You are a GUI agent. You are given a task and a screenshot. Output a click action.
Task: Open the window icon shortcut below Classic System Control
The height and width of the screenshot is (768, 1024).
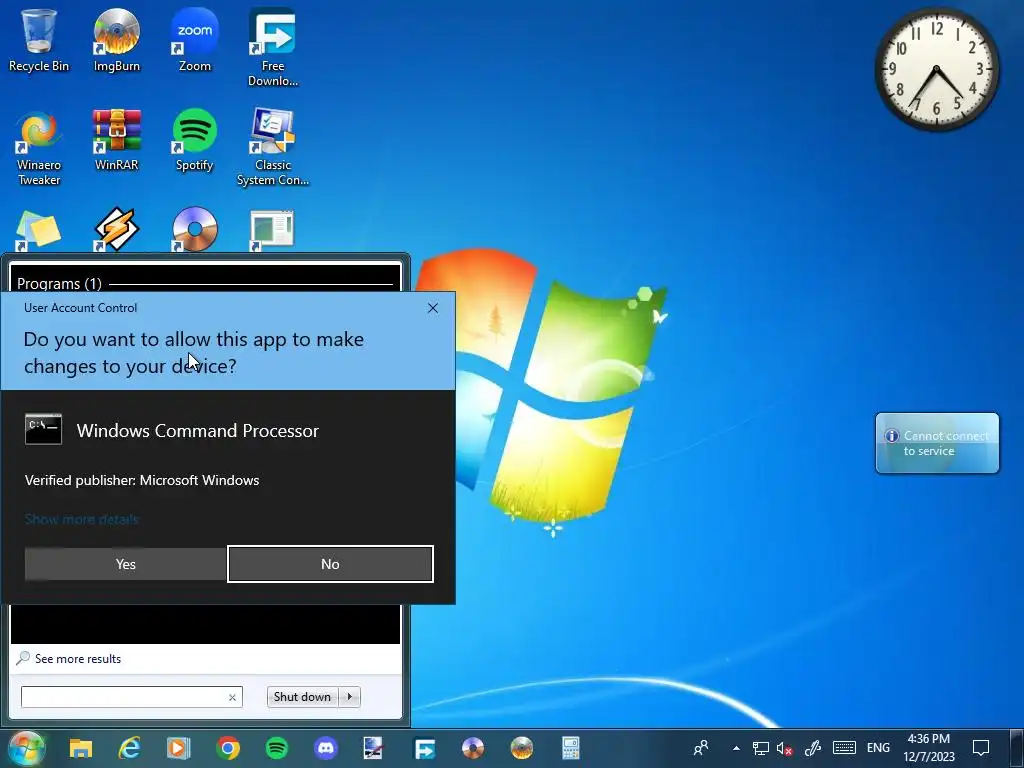click(272, 230)
